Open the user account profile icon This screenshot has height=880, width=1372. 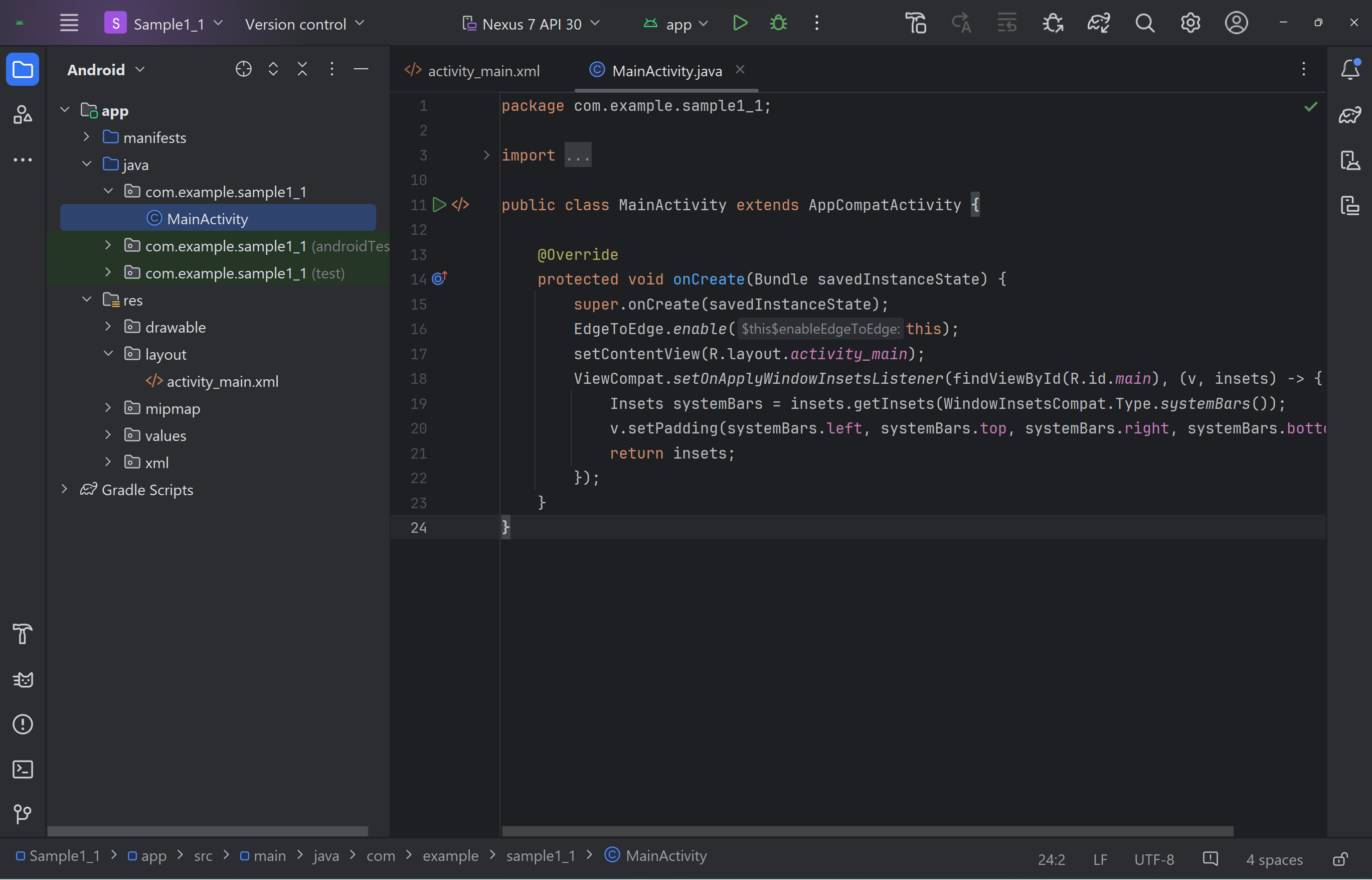point(1236,24)
